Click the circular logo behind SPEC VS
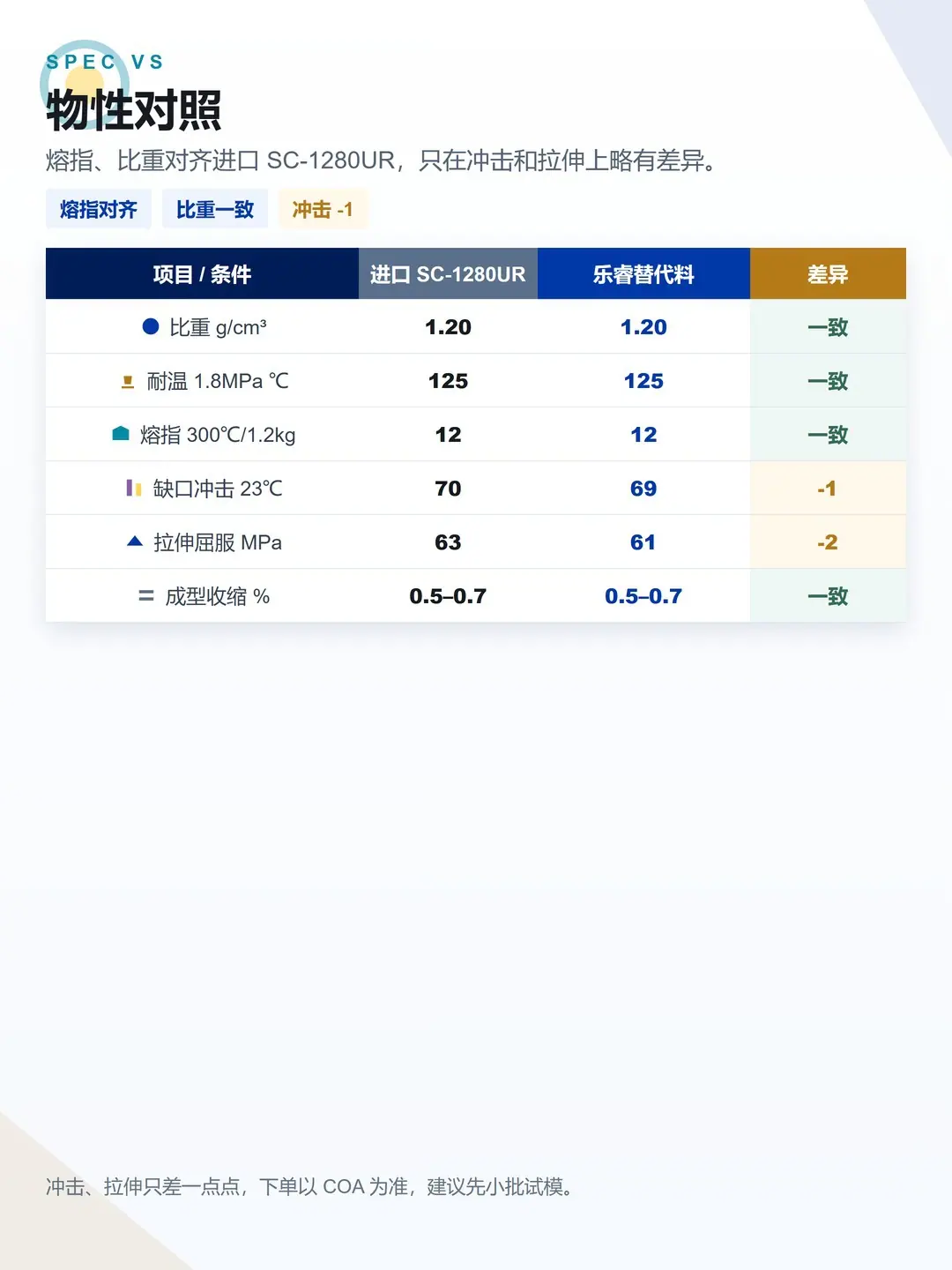This screenshot has height=1270, width=952. click(x=85, y=83)
